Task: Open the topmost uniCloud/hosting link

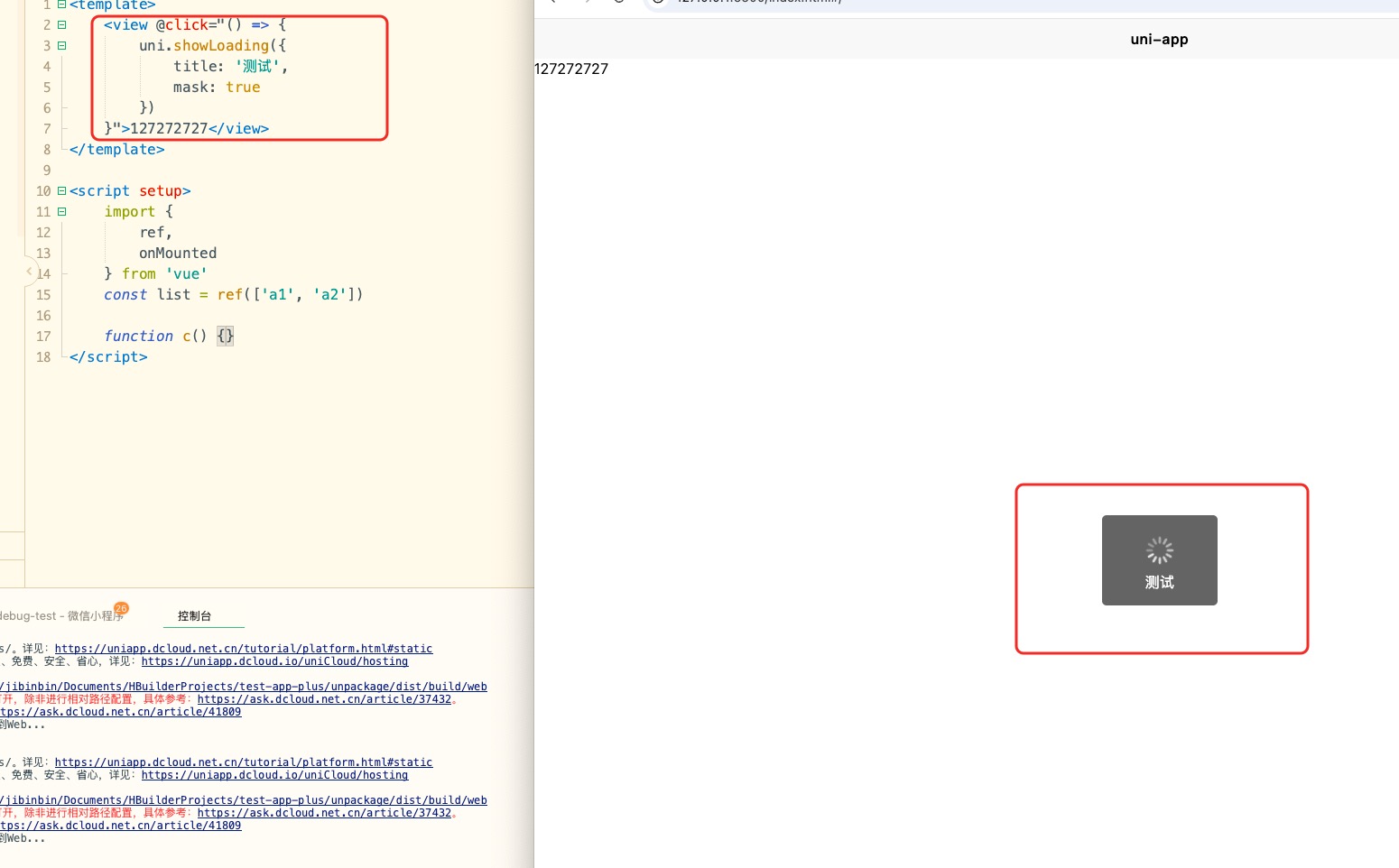Action: (x=274, y=661)
